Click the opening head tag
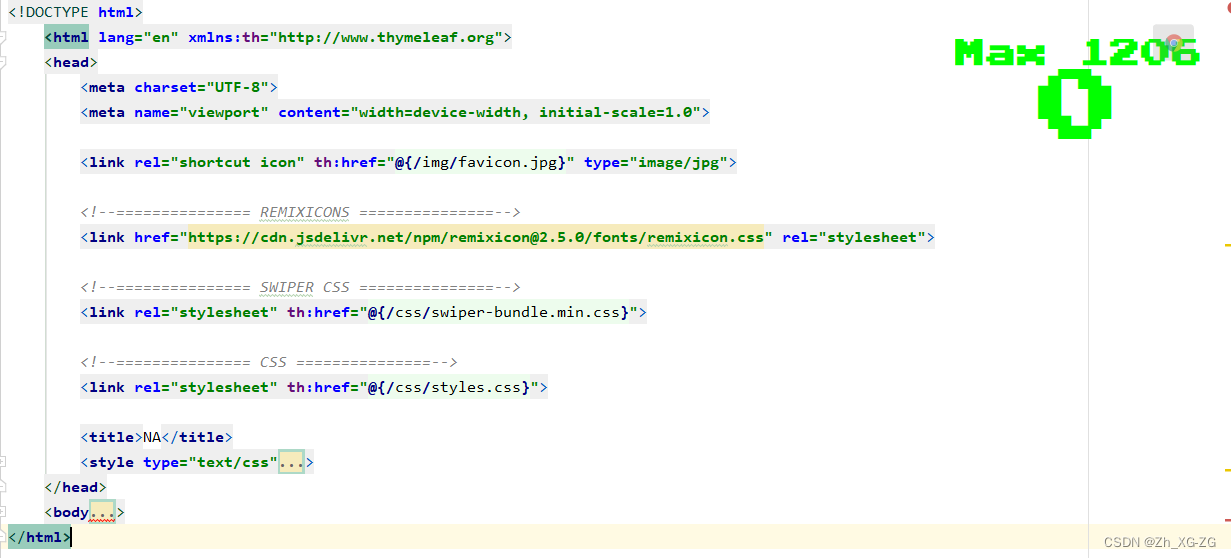This screenshot has width=1231, height=558. (x=71, y=62)
